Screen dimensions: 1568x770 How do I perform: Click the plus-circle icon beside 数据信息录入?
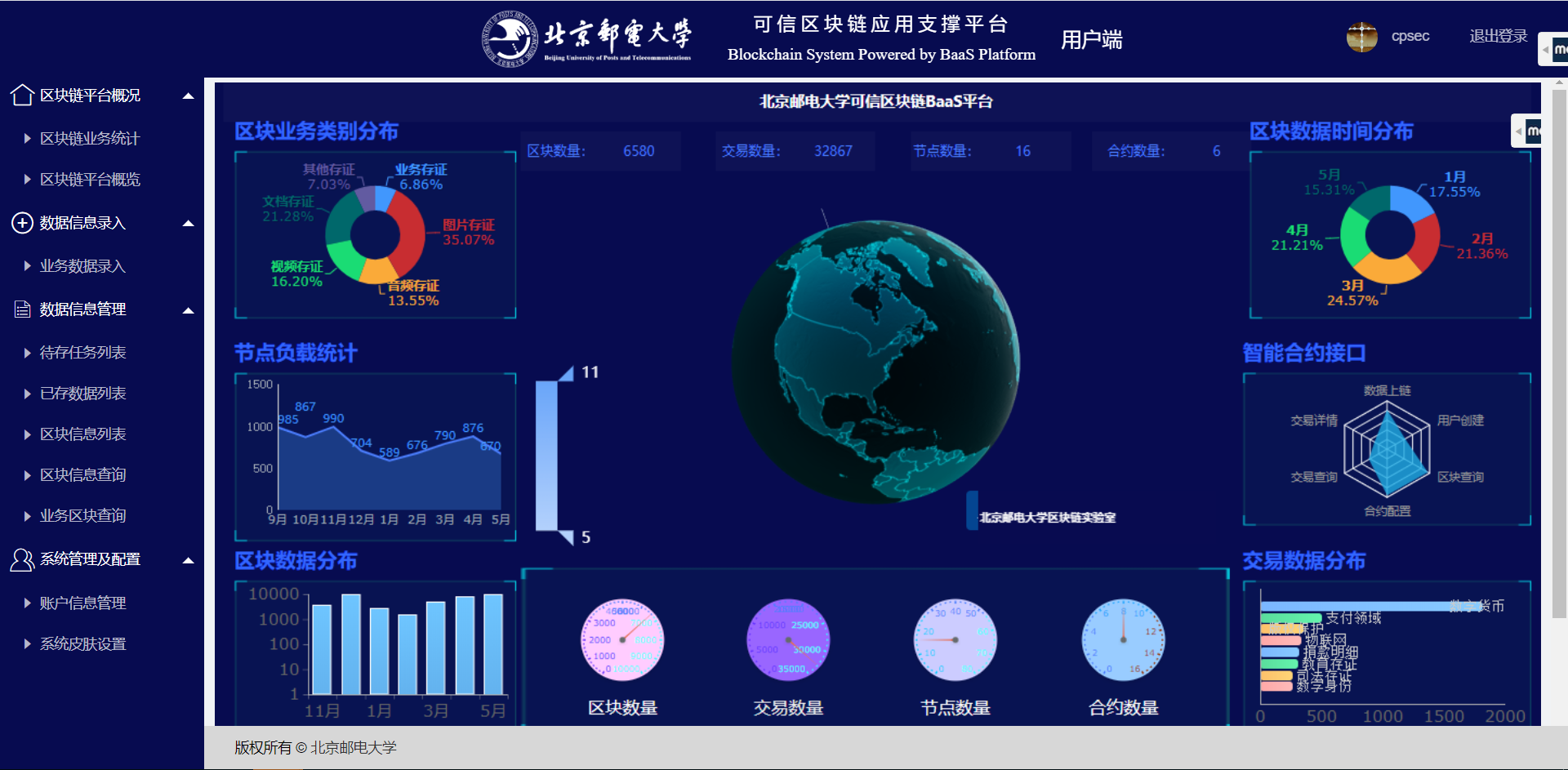[22, 223]
